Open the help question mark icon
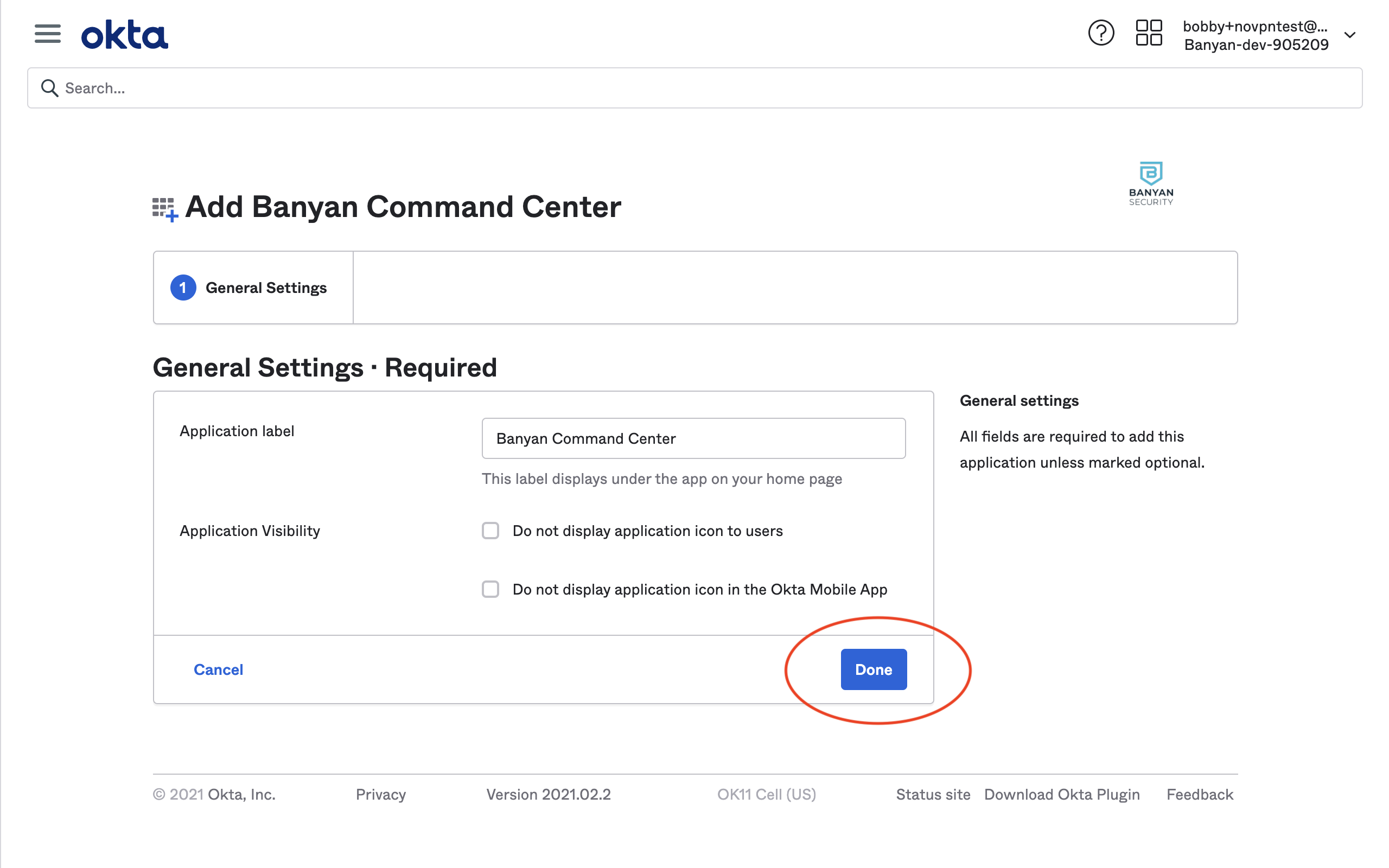Viewport: 1389px width, 868px height. pyautogui.click(x=1100, y=33)
